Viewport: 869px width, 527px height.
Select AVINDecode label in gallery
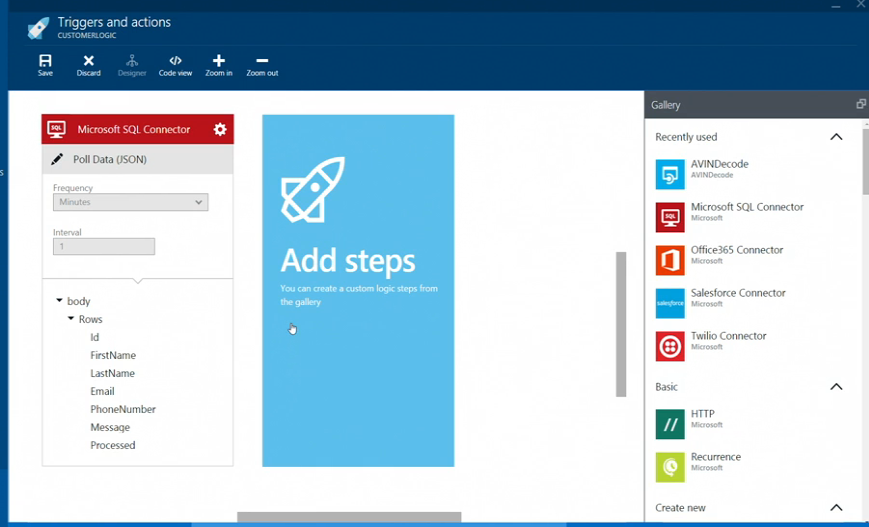(x=719, y=164)
